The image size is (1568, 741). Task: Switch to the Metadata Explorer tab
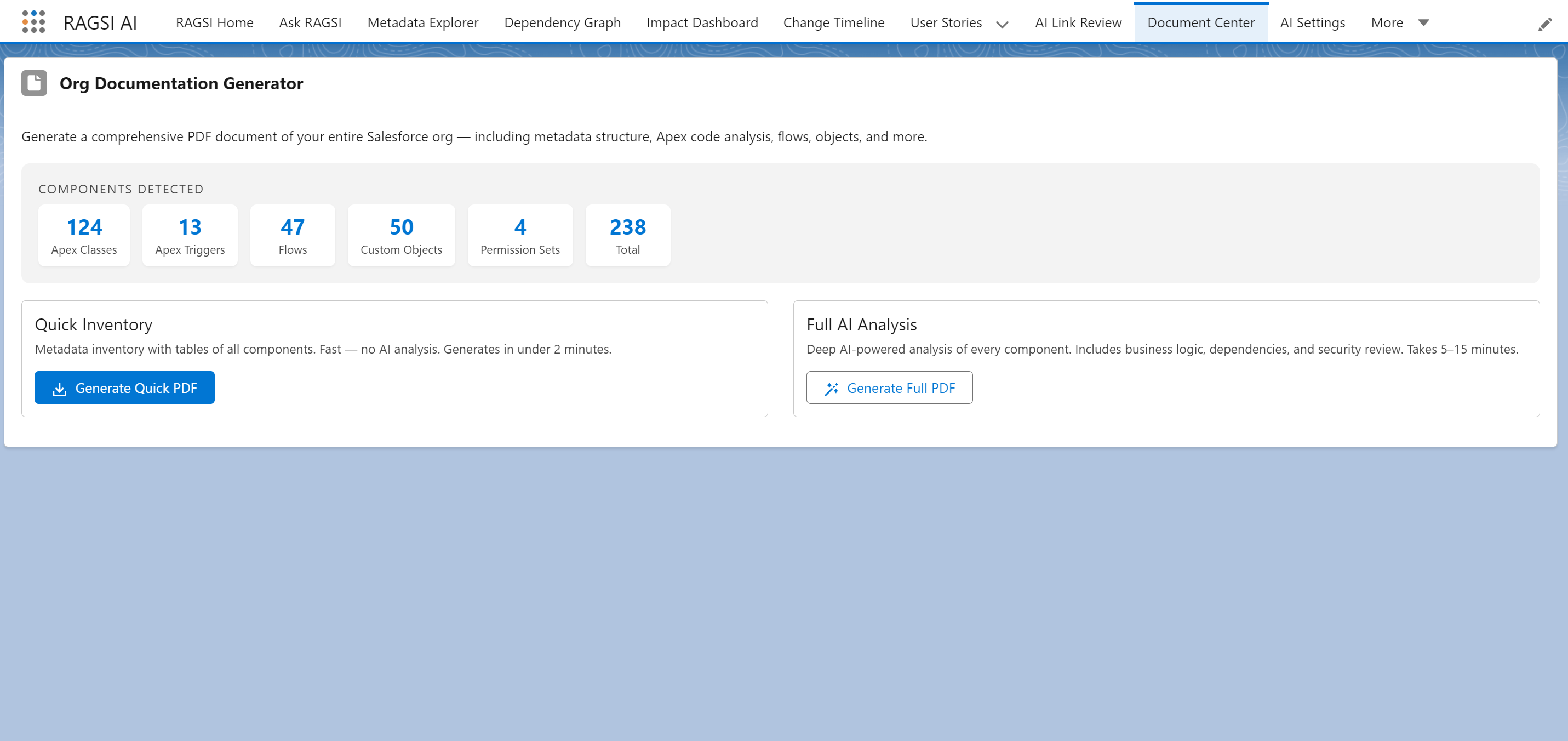[x=422, y=22]
